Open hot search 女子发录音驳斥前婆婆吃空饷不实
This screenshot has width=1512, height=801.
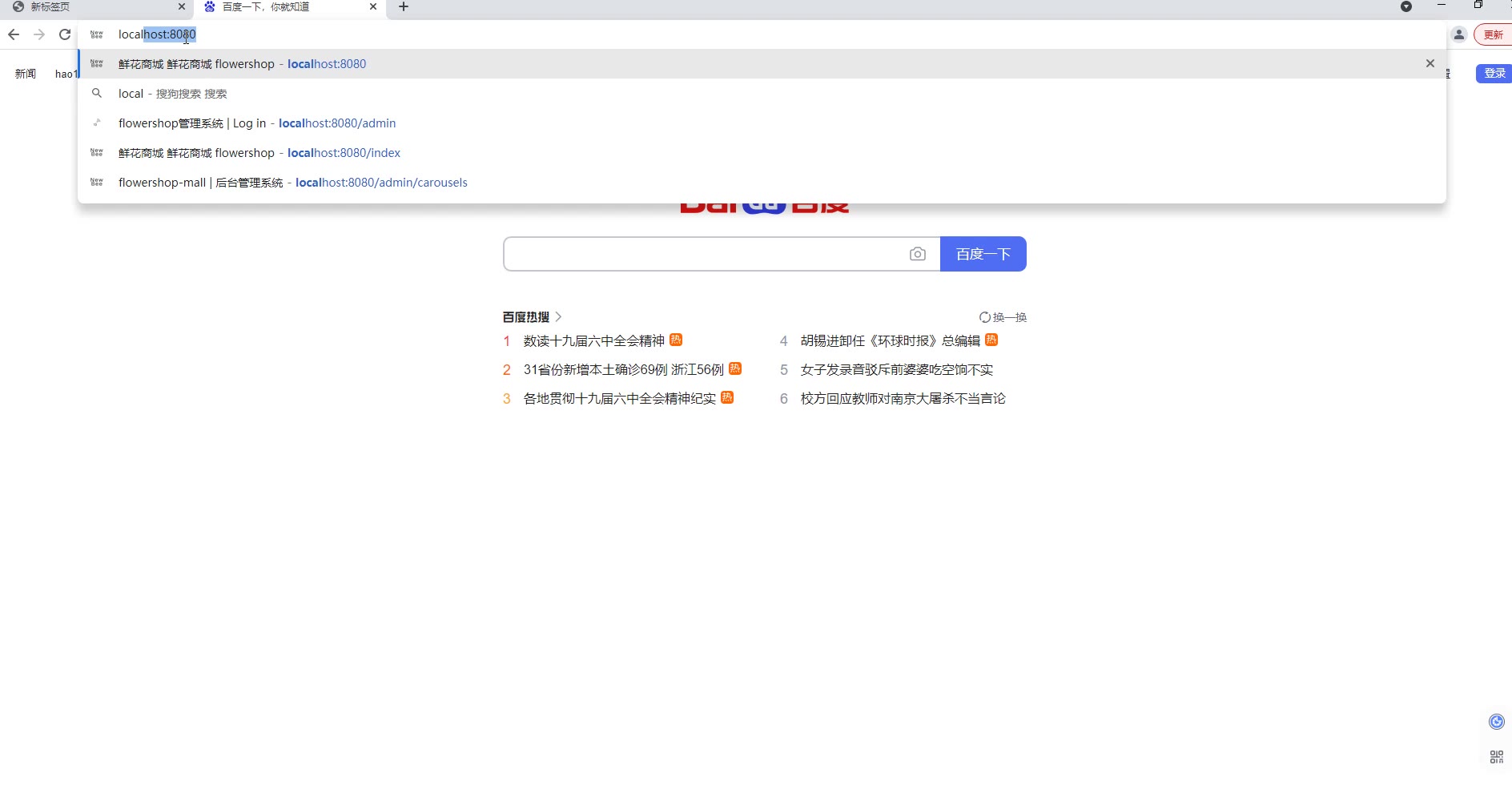click(x=897, y=370)
